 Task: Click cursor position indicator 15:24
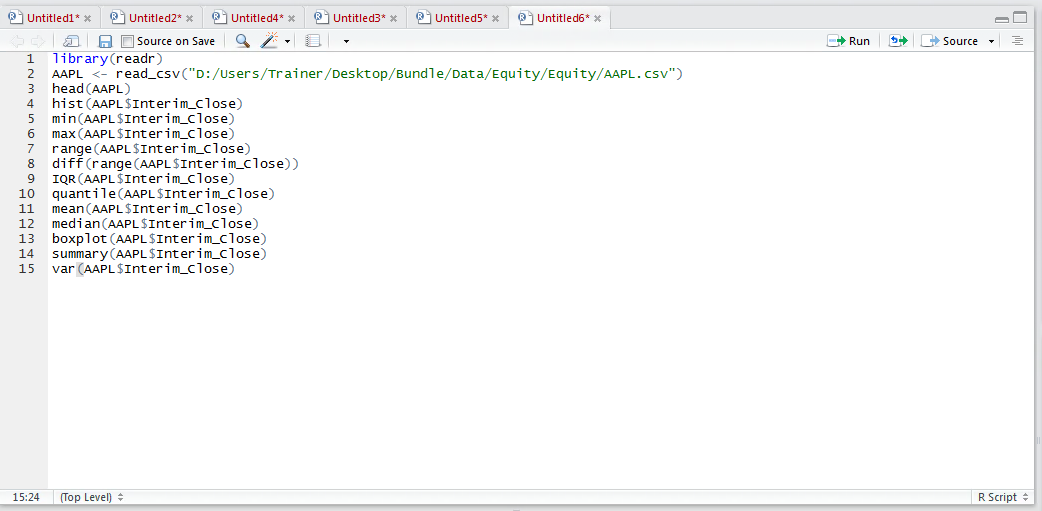(26, 497)
